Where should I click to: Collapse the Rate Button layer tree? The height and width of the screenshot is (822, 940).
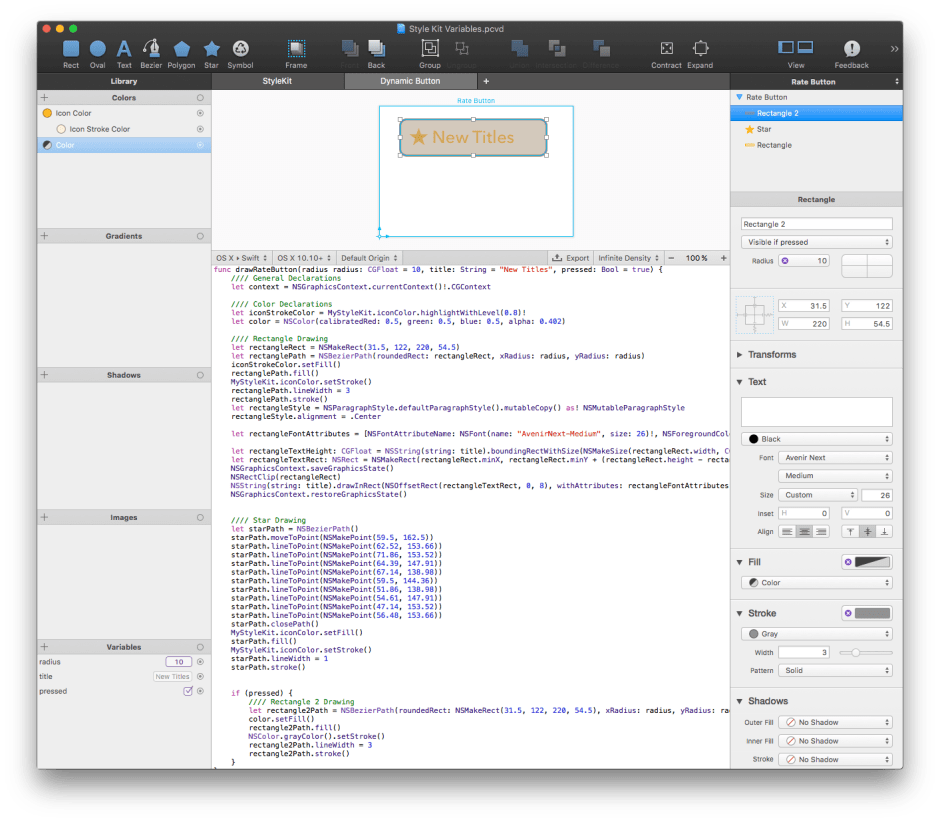click(x=740, y=97)
